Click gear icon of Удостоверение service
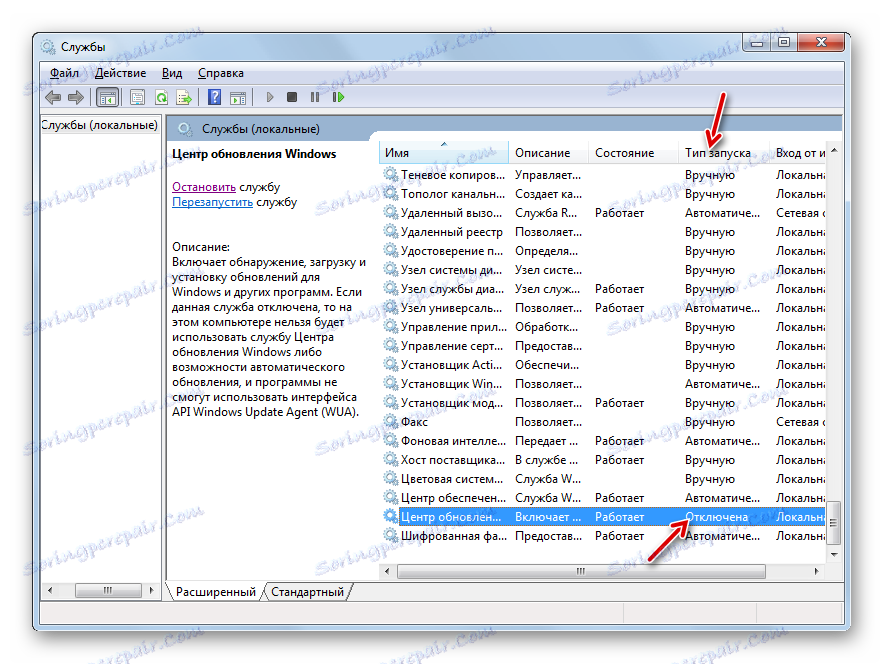This screenshot has width=884, height=664. [x=390, y=250]
